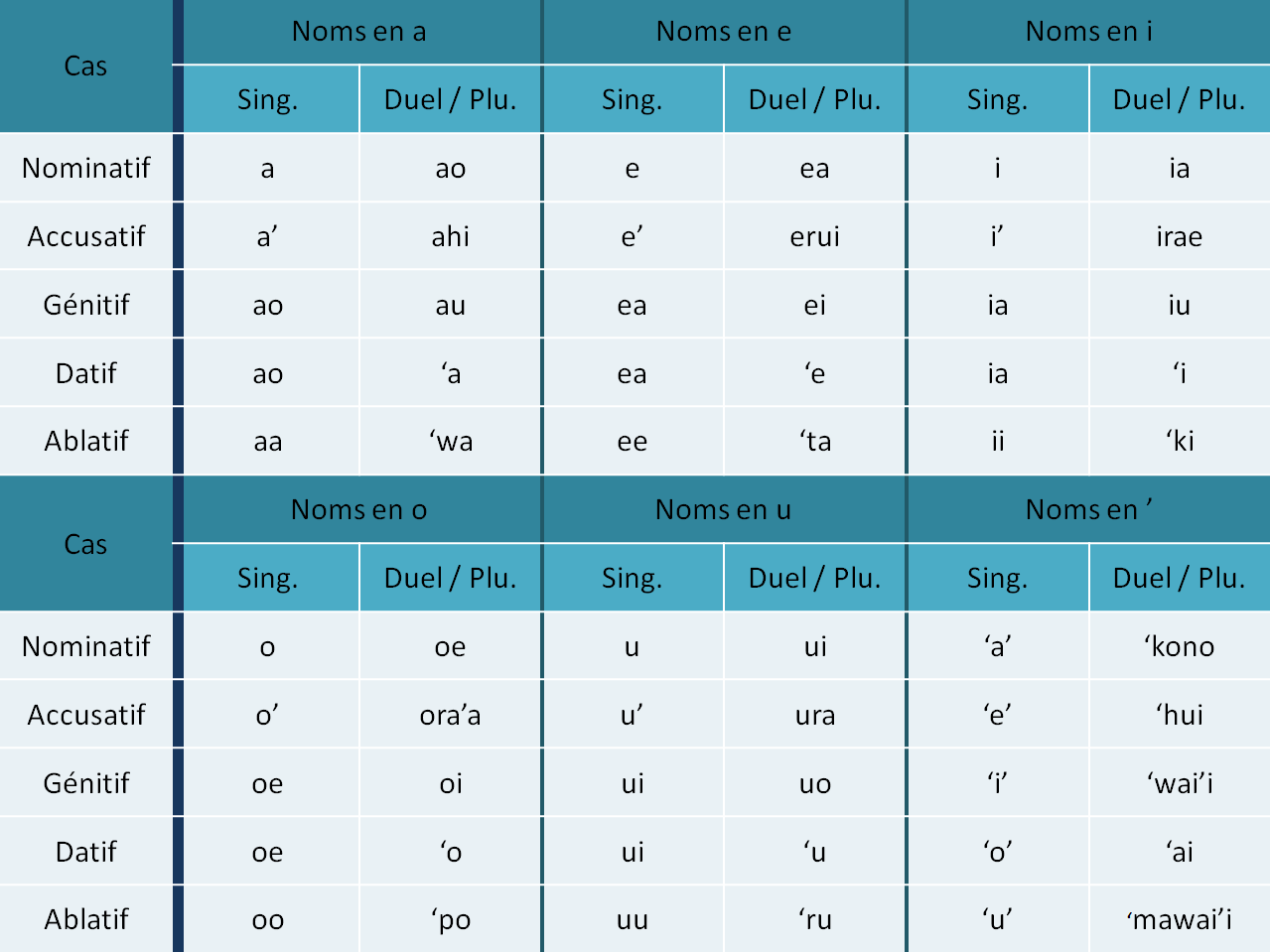Select the "ahi" accusative plural cell
This screenshot has height=952, width=1270.
[x=451, y=236]
